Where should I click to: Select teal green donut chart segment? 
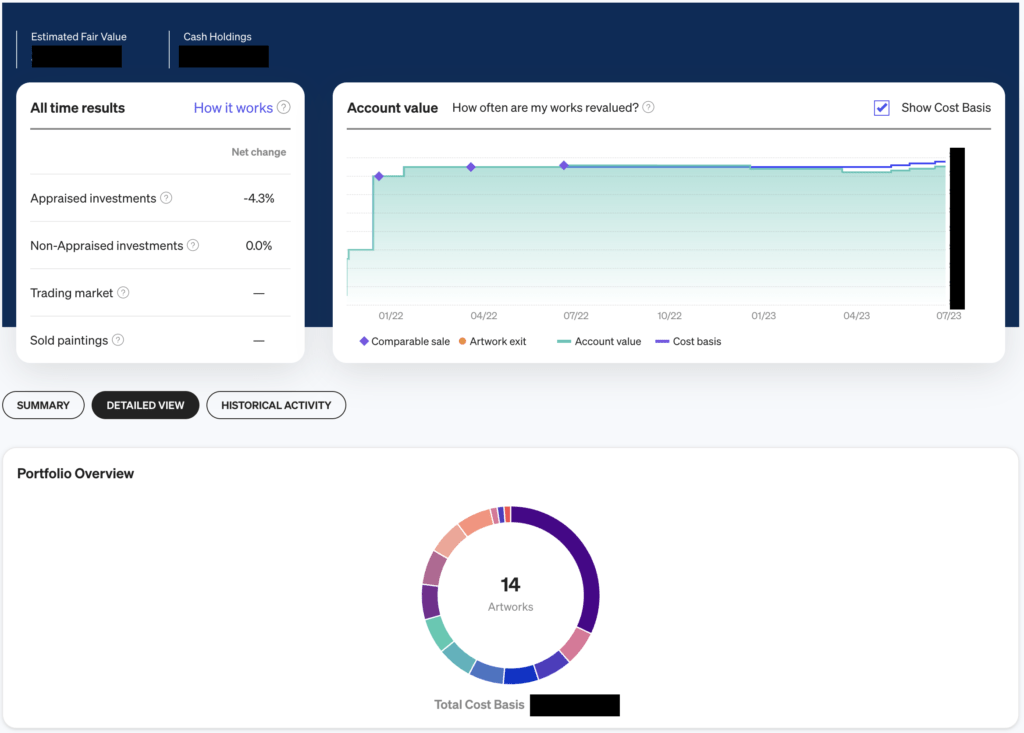point(436,631)
